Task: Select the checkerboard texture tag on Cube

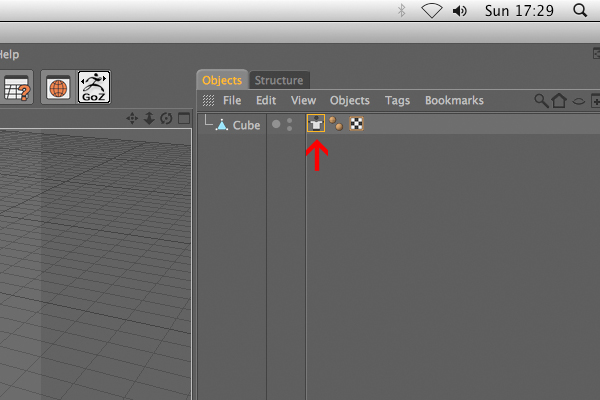Action: [x=356, y=124]
